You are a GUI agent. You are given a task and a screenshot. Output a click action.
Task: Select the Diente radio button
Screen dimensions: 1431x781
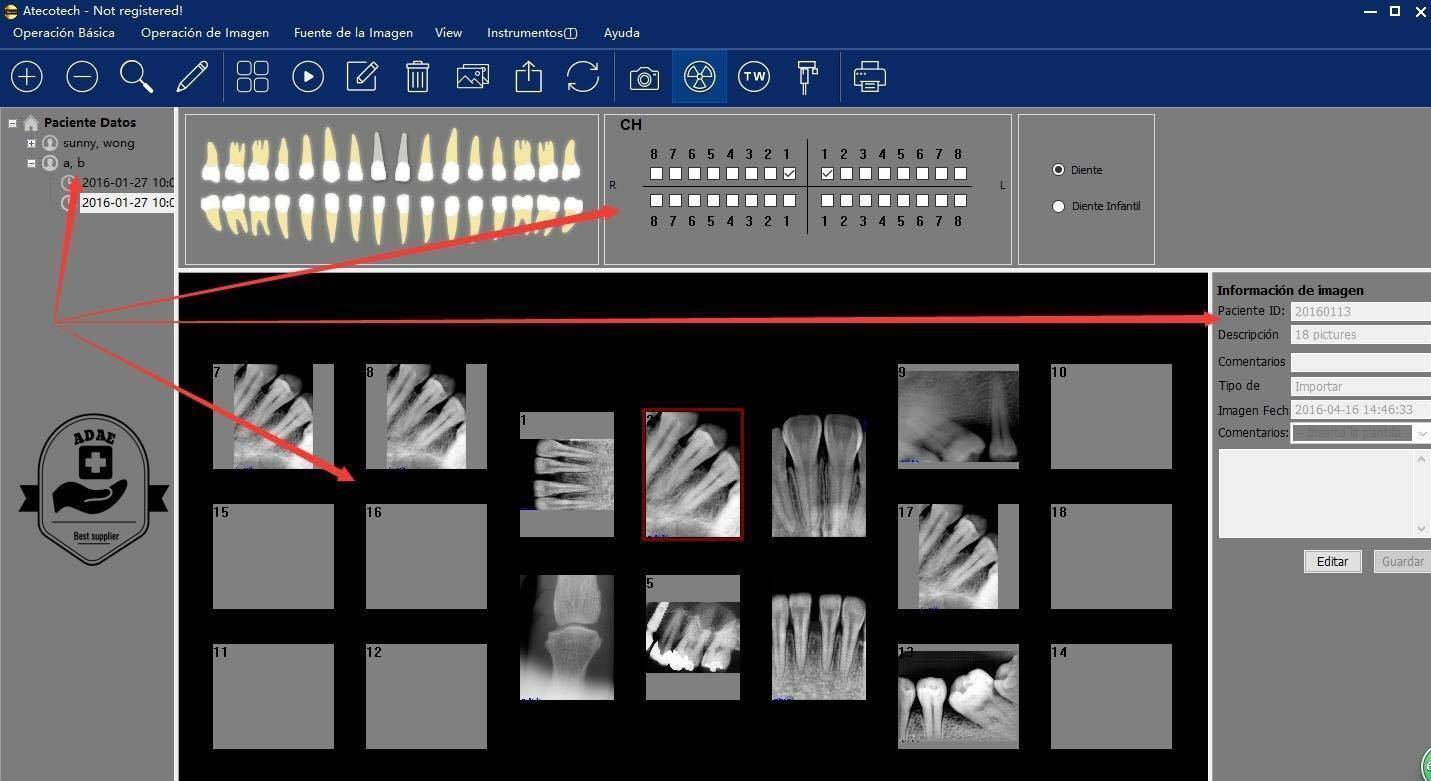point(1058,170)
